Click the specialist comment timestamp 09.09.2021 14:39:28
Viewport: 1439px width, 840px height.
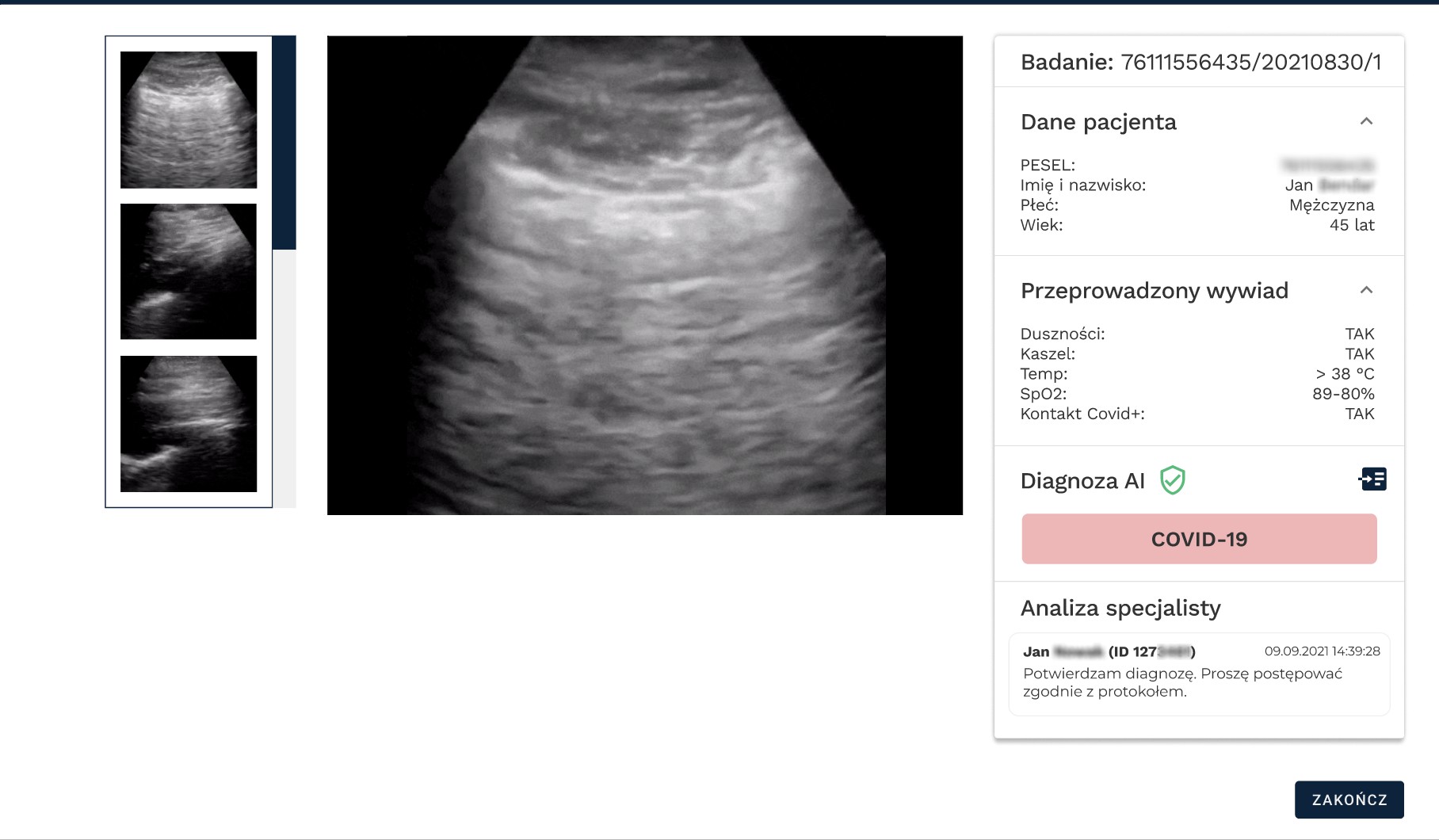point(1322,651)
